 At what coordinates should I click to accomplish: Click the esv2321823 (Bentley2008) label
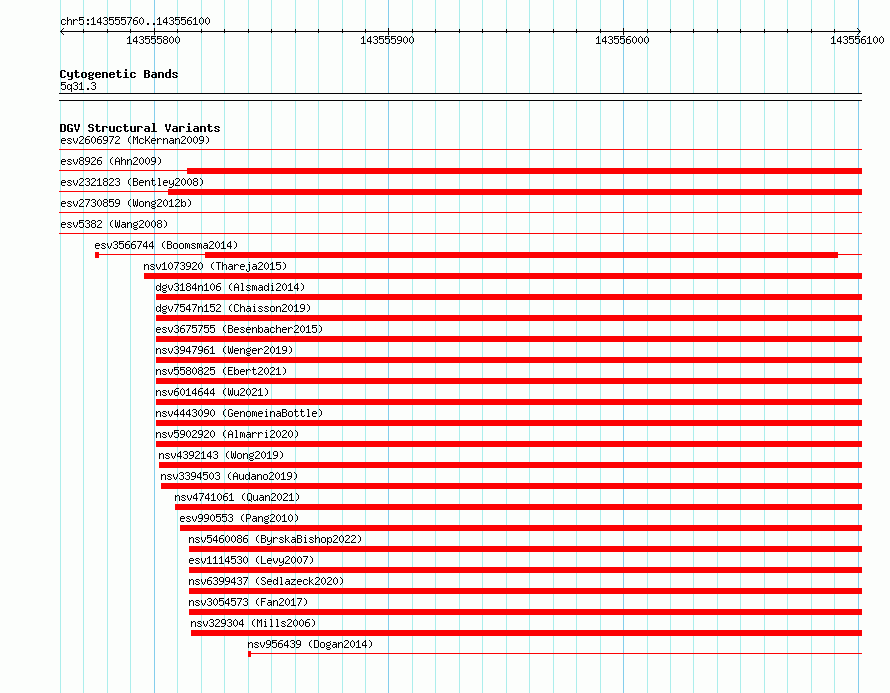(x=132, y=182)
